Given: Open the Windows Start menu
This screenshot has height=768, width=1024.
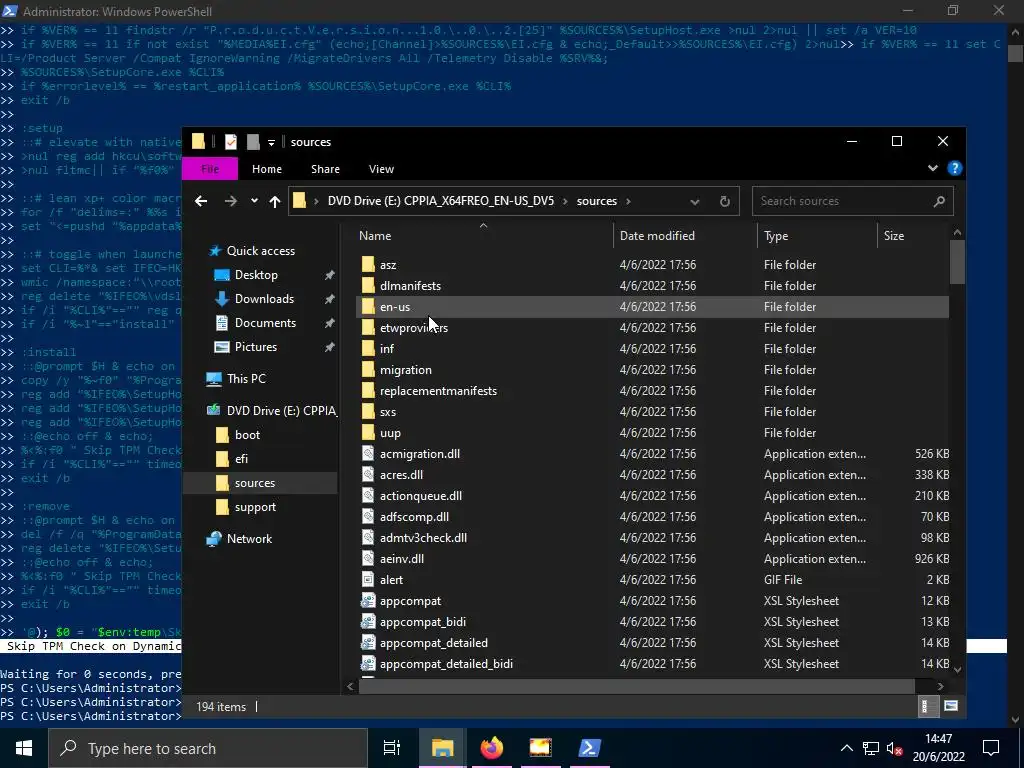Looking at the screenshot, I should (x=24, y=748).
